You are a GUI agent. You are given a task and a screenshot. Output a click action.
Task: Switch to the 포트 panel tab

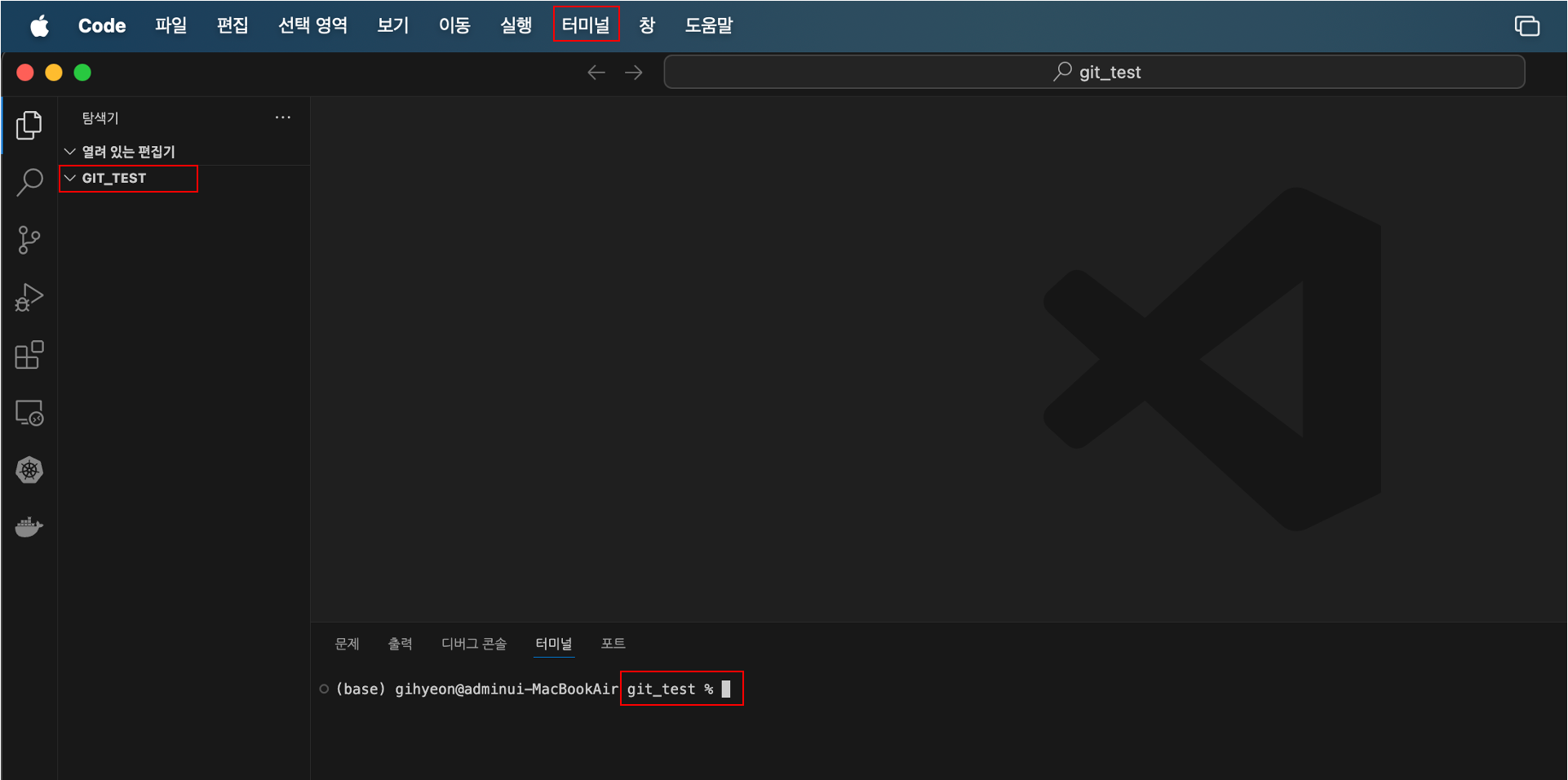613,644
